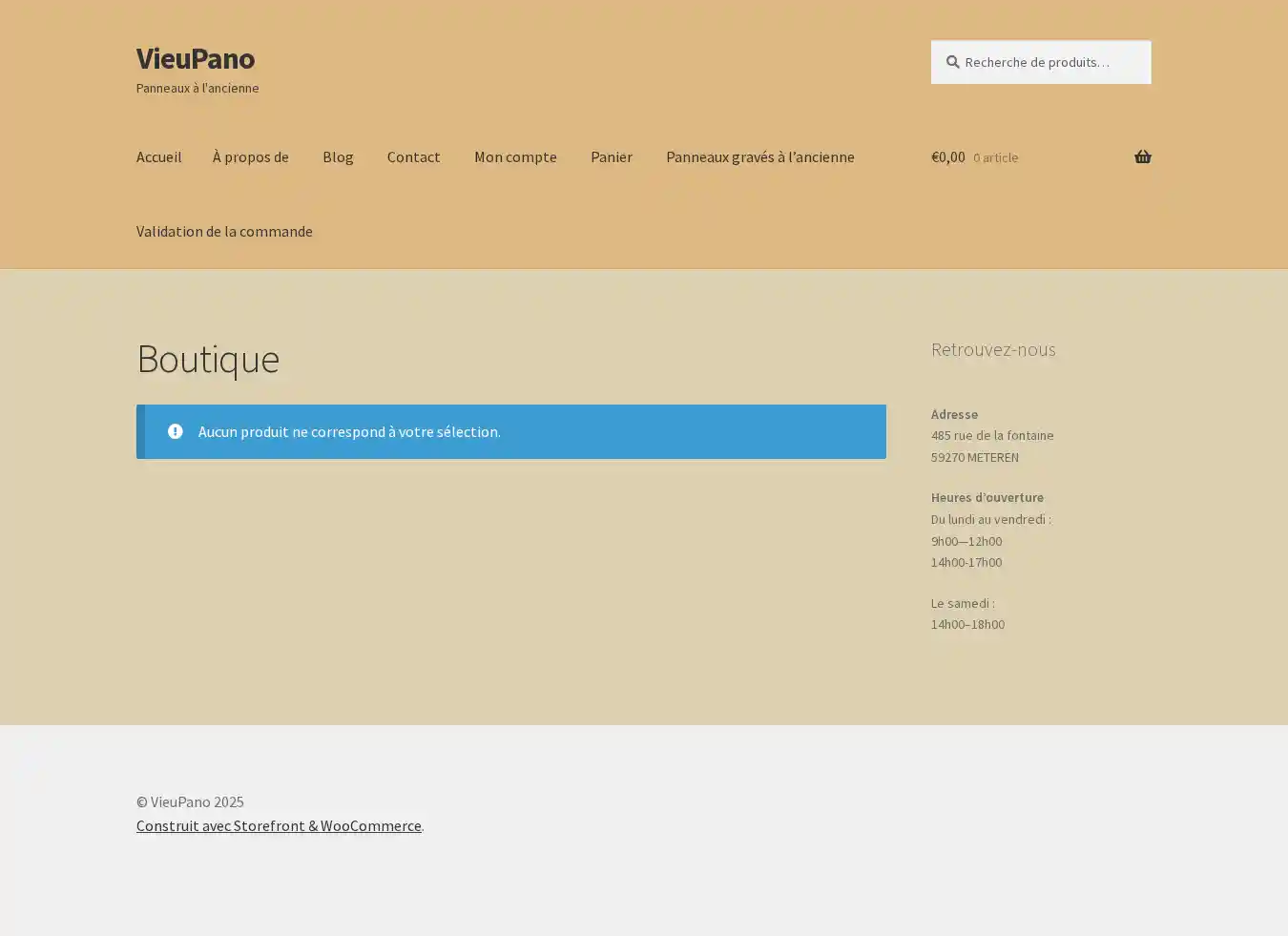The image size is (1288, 936).
Task: Open the VieuPano site title link
Action: (195, 58)
